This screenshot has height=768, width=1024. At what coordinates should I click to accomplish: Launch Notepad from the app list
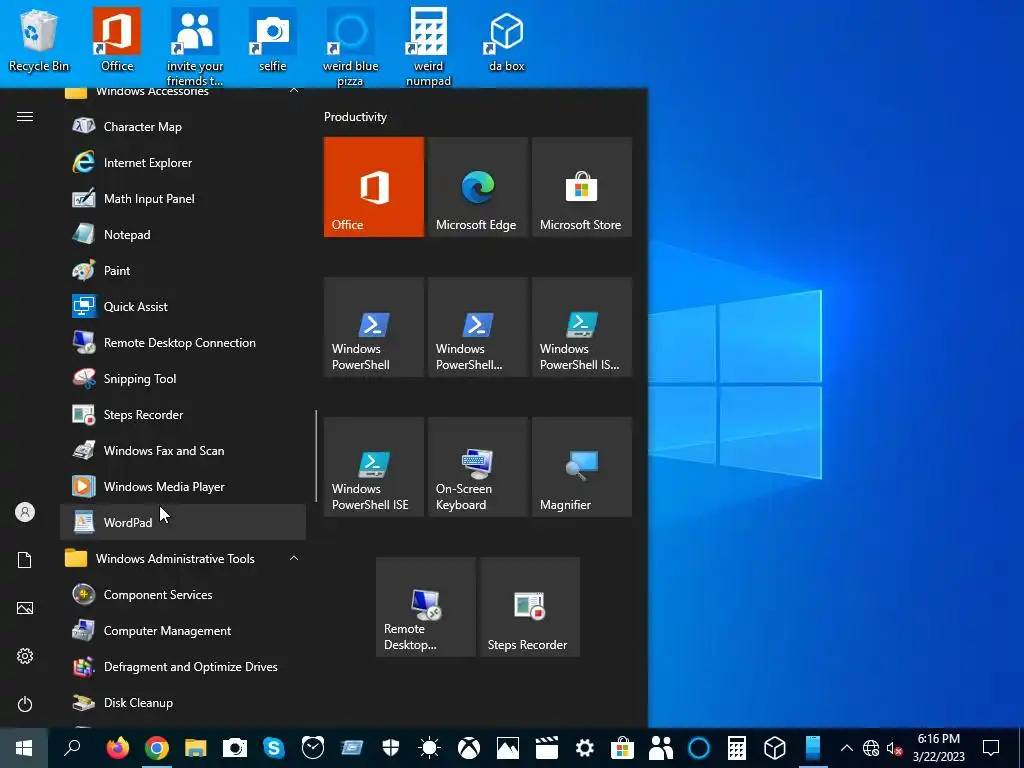(183, 234)
